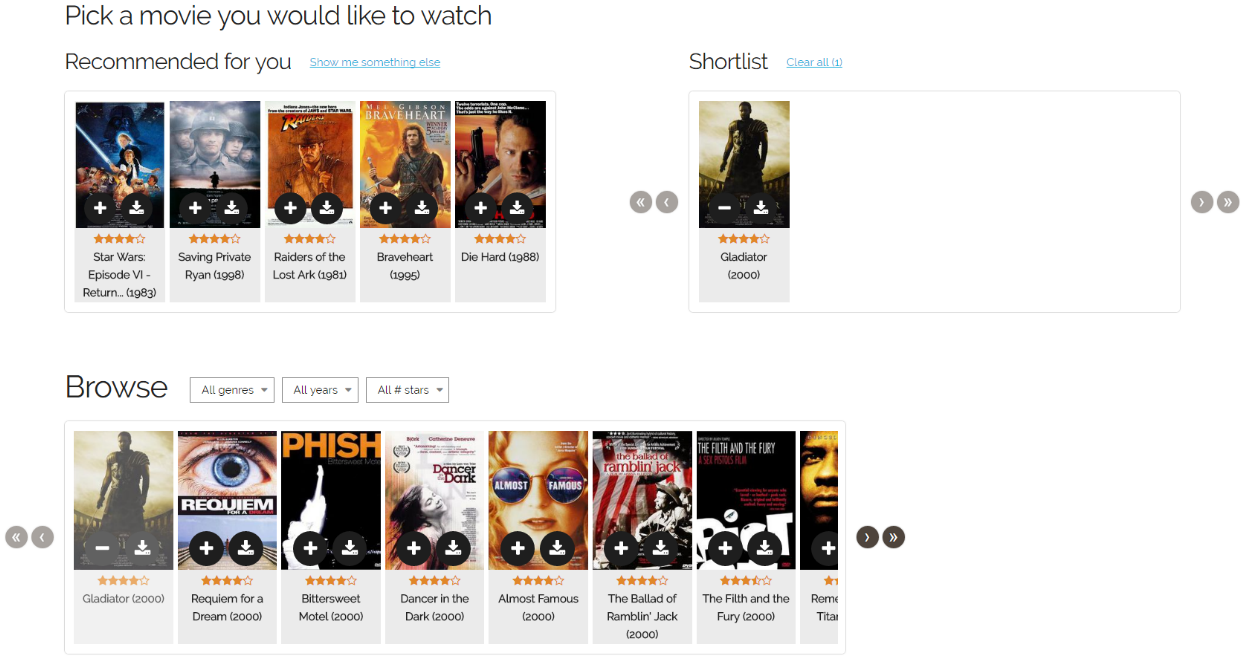Remove Gladiator from the Shortlist panel
The image size is (1252, 662).
click(x=724, y=208)
